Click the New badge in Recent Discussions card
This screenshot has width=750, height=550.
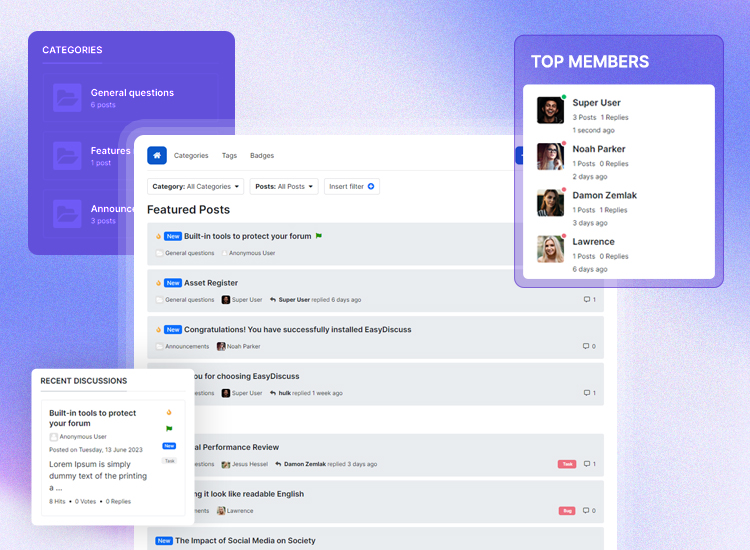pos(169,446)
